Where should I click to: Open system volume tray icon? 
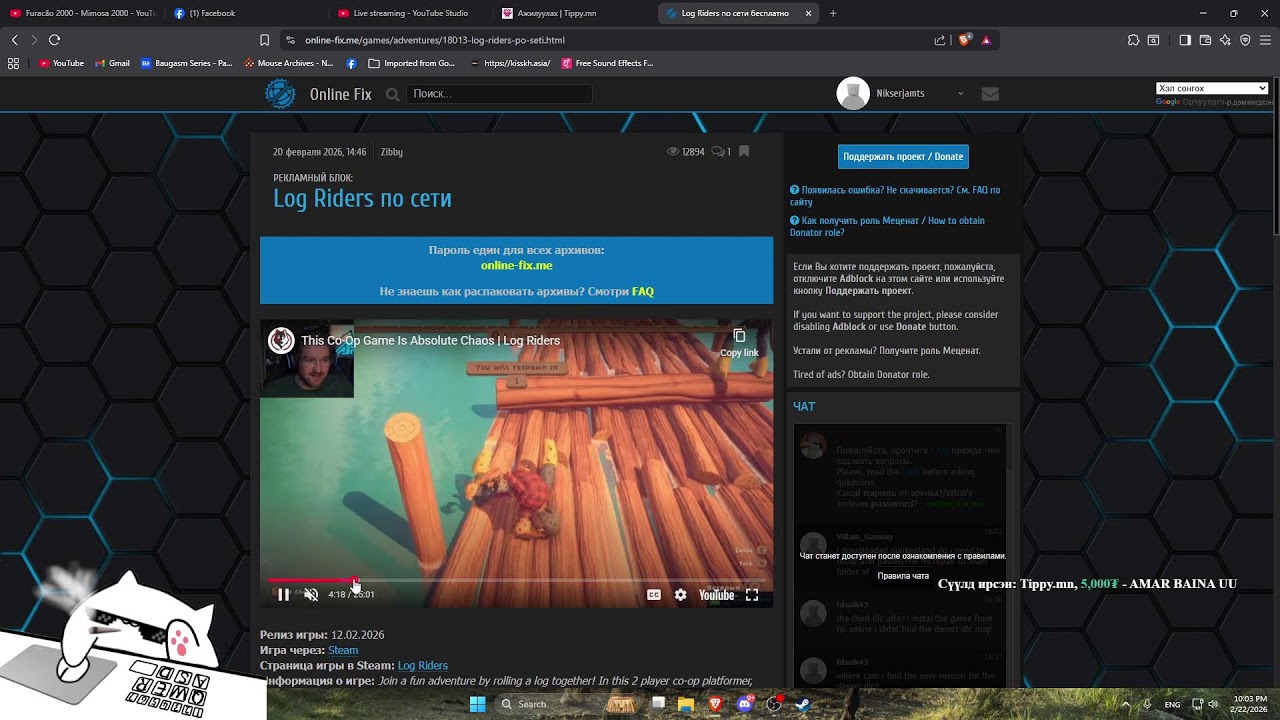pyautogui.click(x=1213, y=704)
